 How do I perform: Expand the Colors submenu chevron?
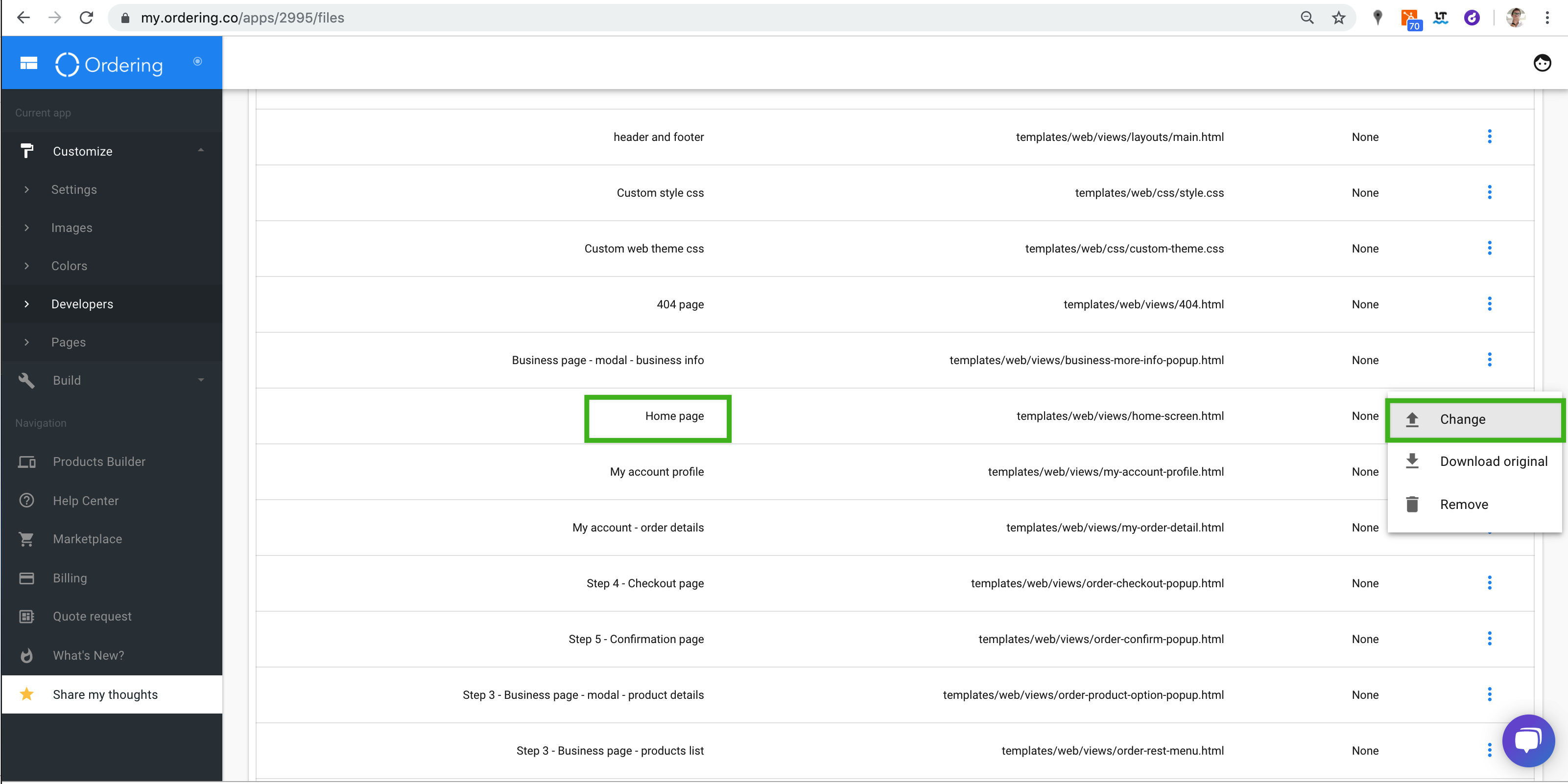coord(27,266)
